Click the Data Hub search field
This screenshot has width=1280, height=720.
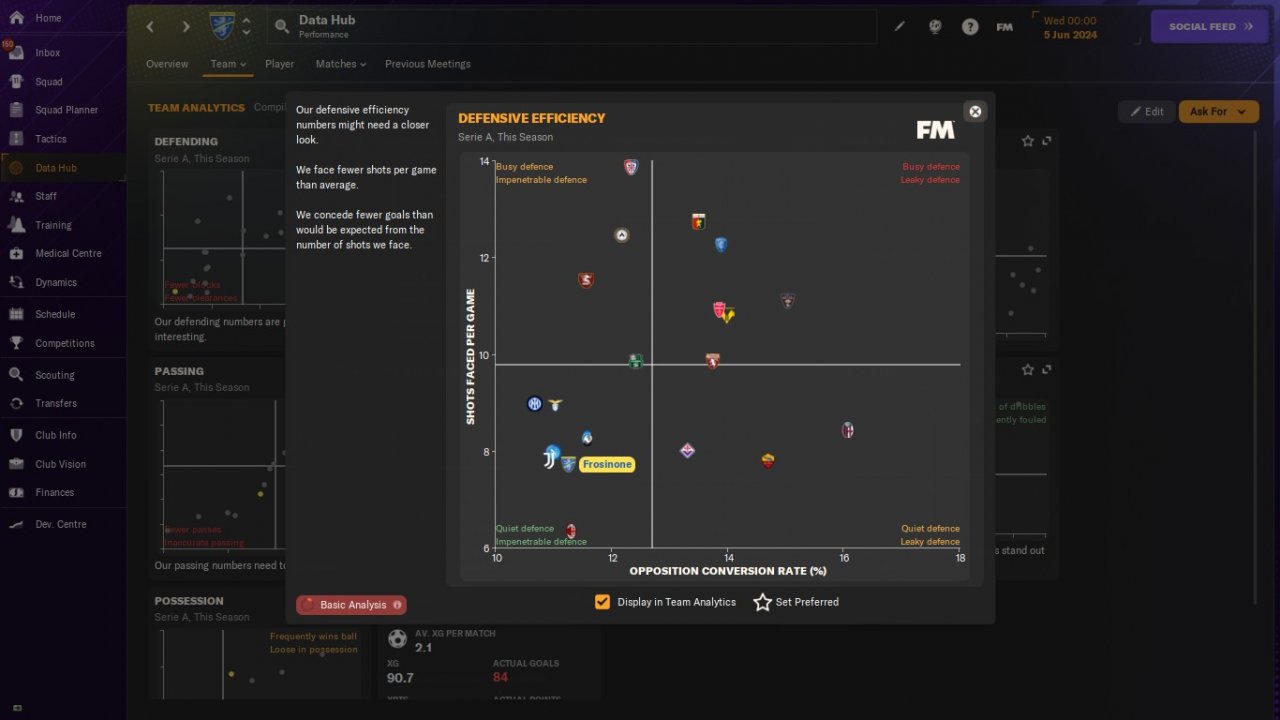[x=572, y=27]
